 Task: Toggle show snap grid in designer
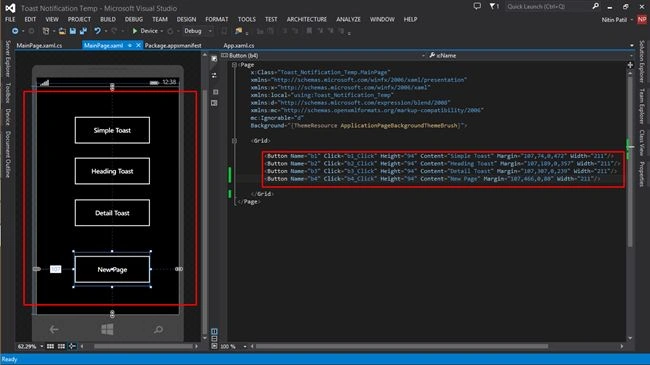click(50, 346)
